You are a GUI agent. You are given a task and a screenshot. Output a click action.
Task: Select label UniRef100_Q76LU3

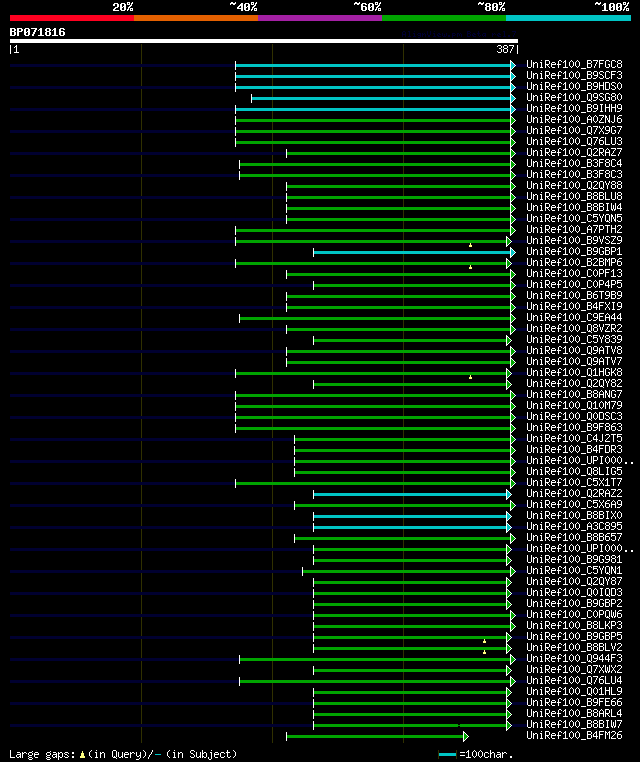coord(574,141)
